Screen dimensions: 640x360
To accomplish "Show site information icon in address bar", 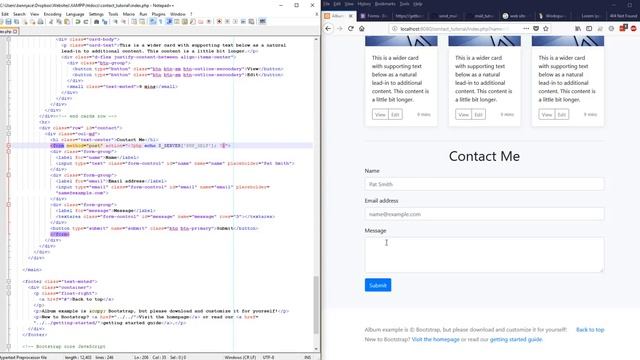I will [x=394, y=29].
